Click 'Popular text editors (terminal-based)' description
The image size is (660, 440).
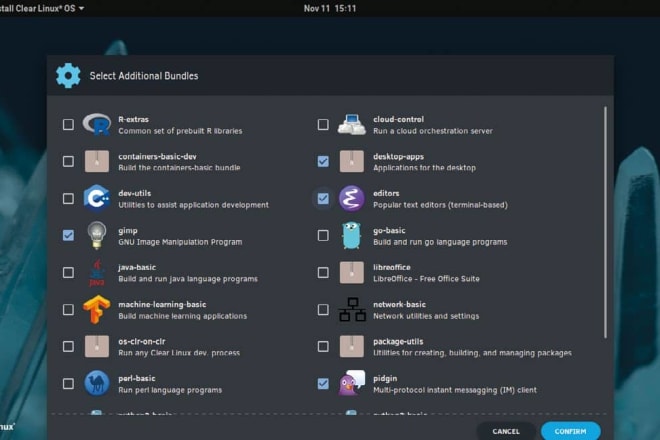[440, 205]
